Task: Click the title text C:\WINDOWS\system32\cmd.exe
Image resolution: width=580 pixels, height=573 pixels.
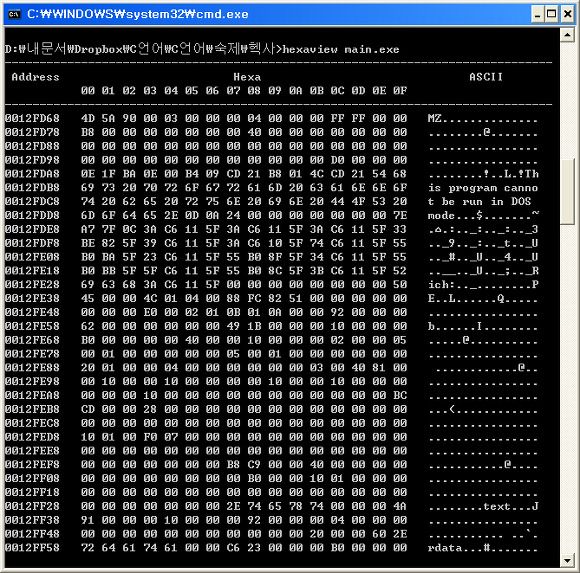Action: click(138, 14)
